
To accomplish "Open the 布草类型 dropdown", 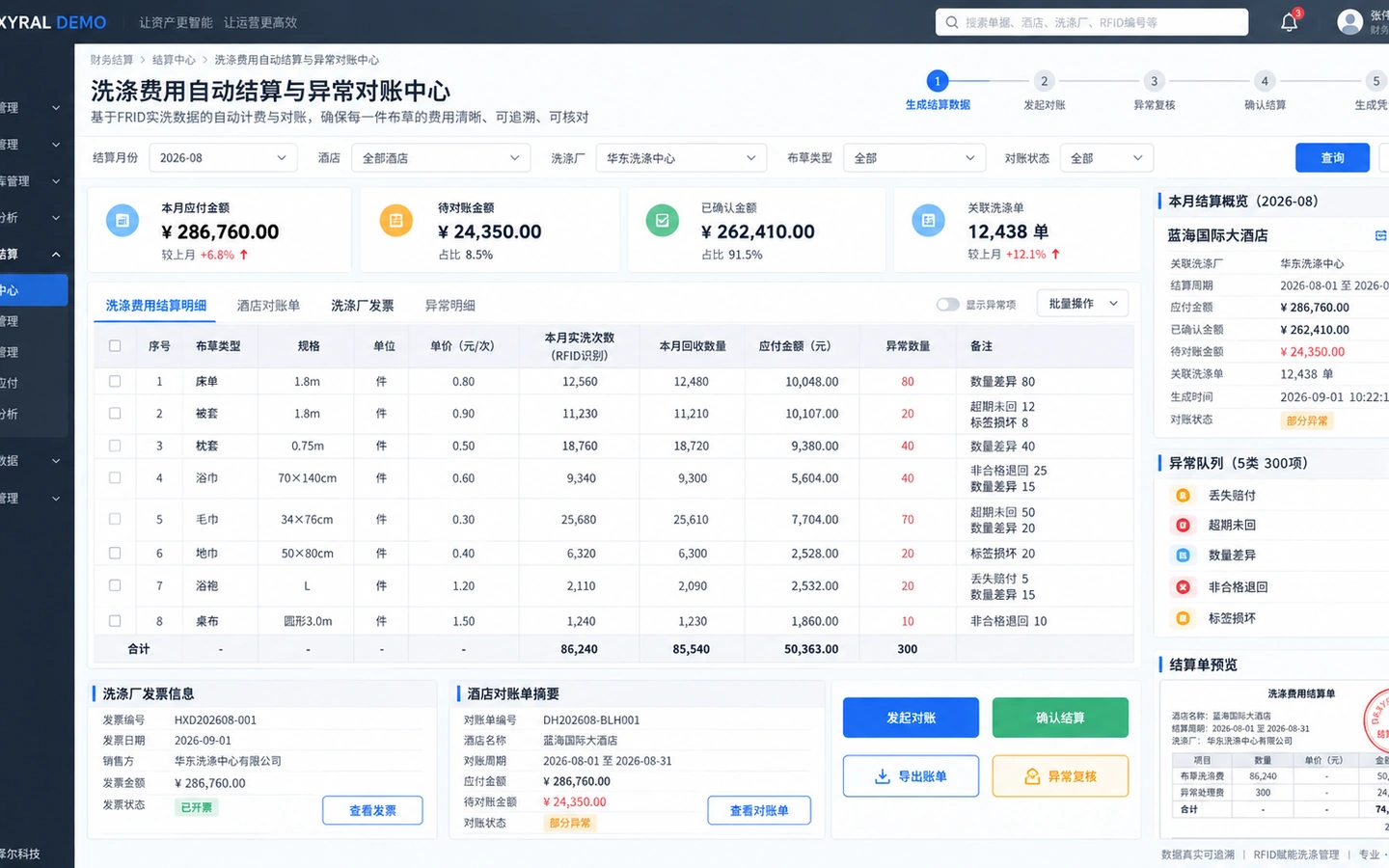I will tap(914, 158).
